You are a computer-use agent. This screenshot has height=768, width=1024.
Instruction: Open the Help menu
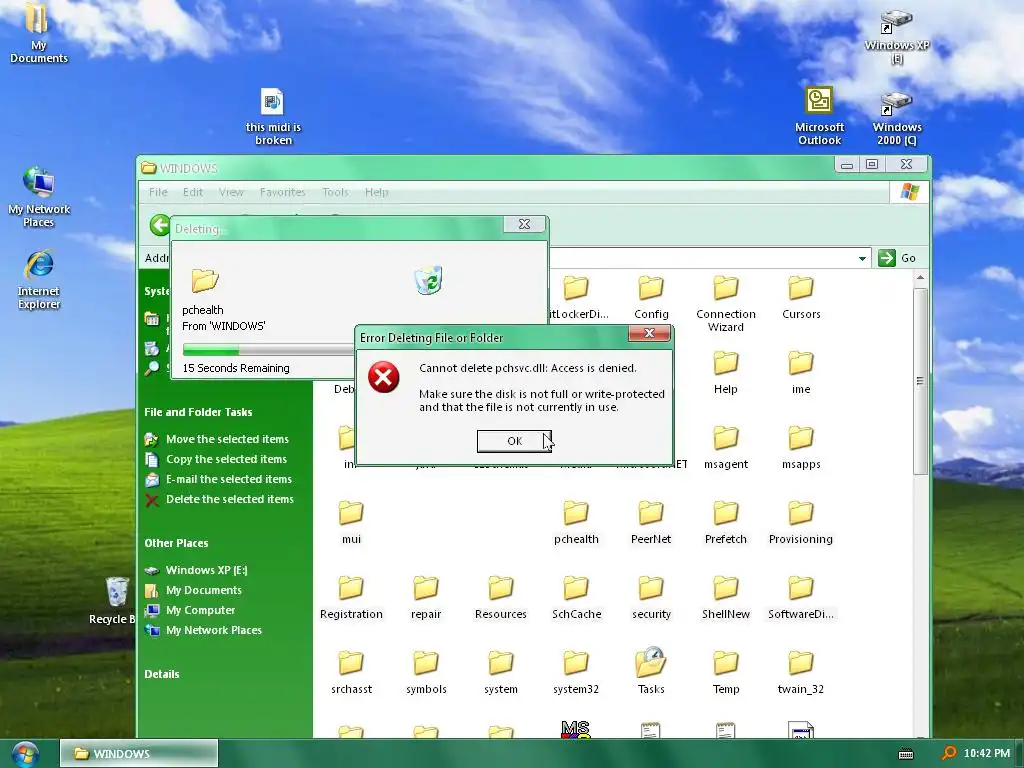coord(377,192)
